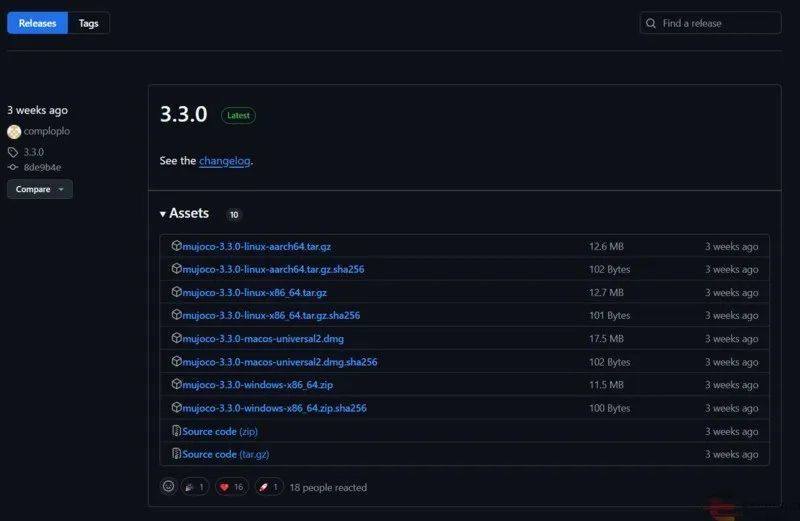Open commit 8de9b4e link
800x521 pixels.
(x=42, y=167)
